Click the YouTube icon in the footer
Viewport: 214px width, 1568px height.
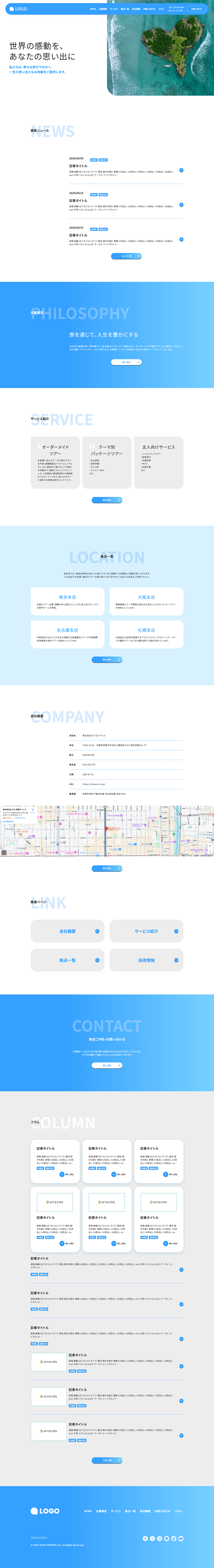(181, 1539)
